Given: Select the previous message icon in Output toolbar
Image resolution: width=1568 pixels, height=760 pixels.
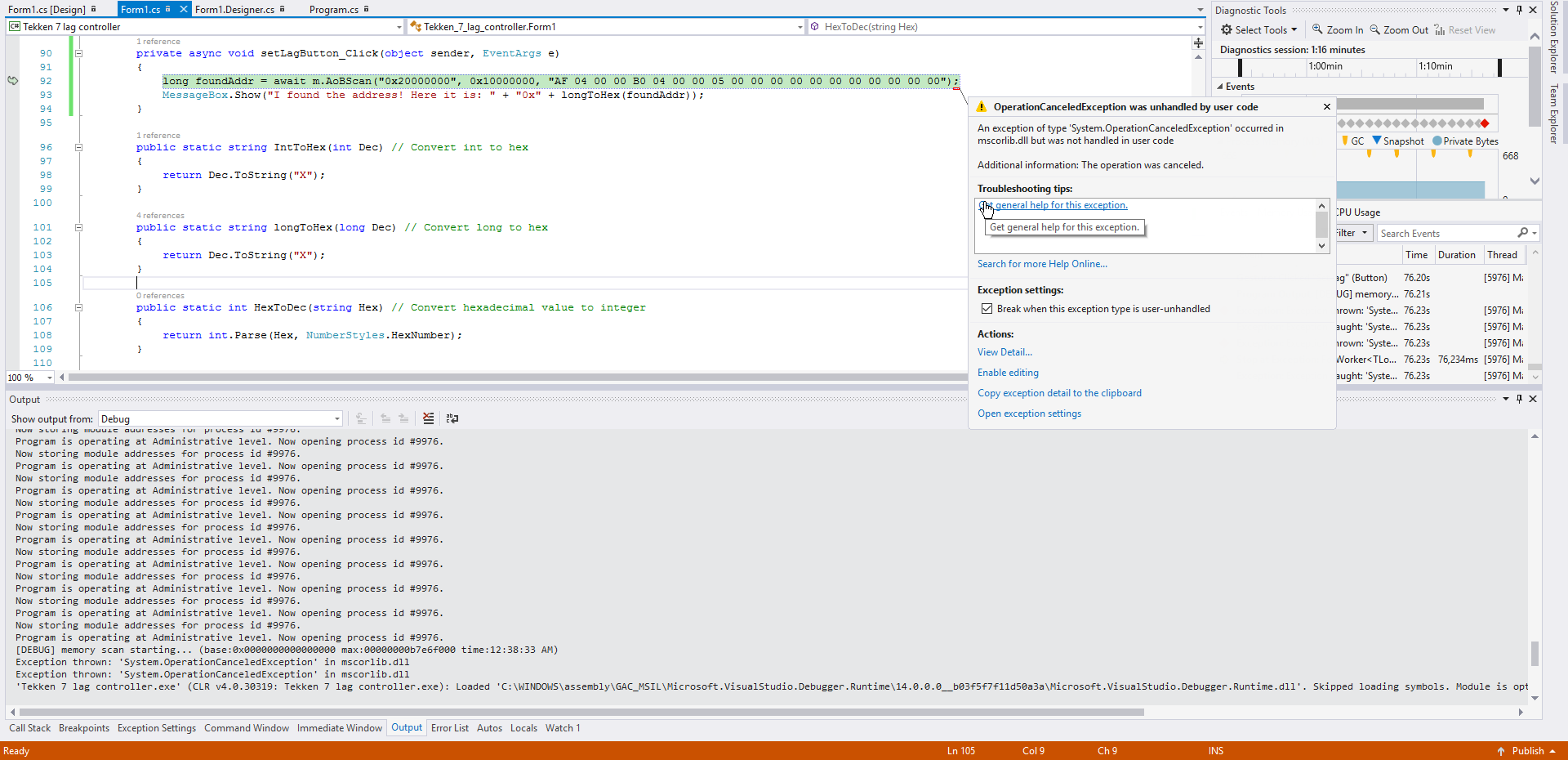Looking at the screenshot, I should pos(385,418).
